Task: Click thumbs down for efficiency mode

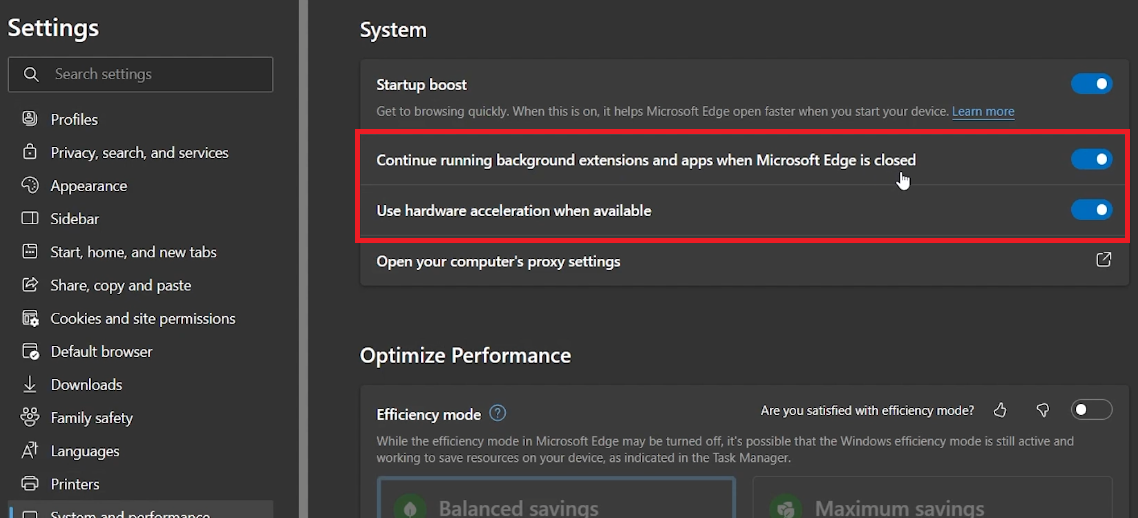Action: (x=1043, y=410)
